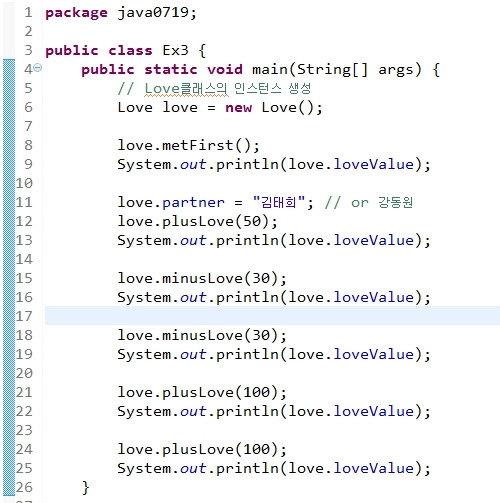Click the class name 'Ex3'
Image resolution: width=500 pixels, height=503 pixels.
click(175, 51)
